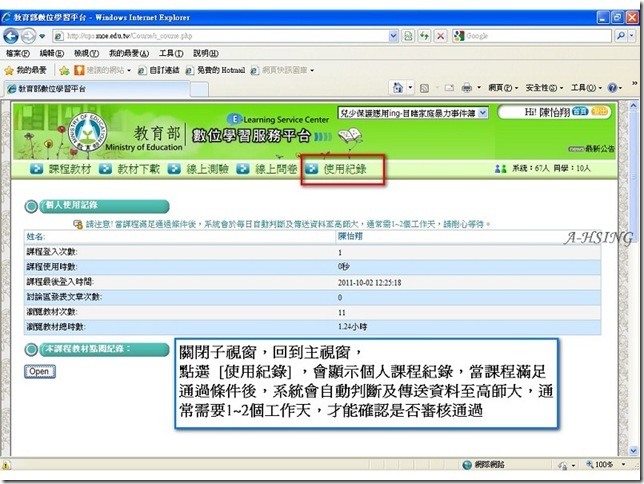
Task: Click the blue 首頁 home badge
Action: point(580,111)
